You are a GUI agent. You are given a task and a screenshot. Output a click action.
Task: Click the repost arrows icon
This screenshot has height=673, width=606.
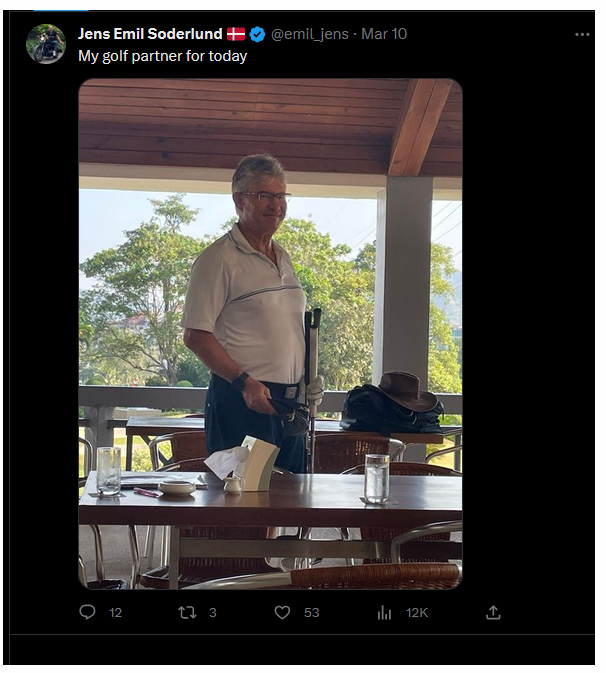click(186, 612)
